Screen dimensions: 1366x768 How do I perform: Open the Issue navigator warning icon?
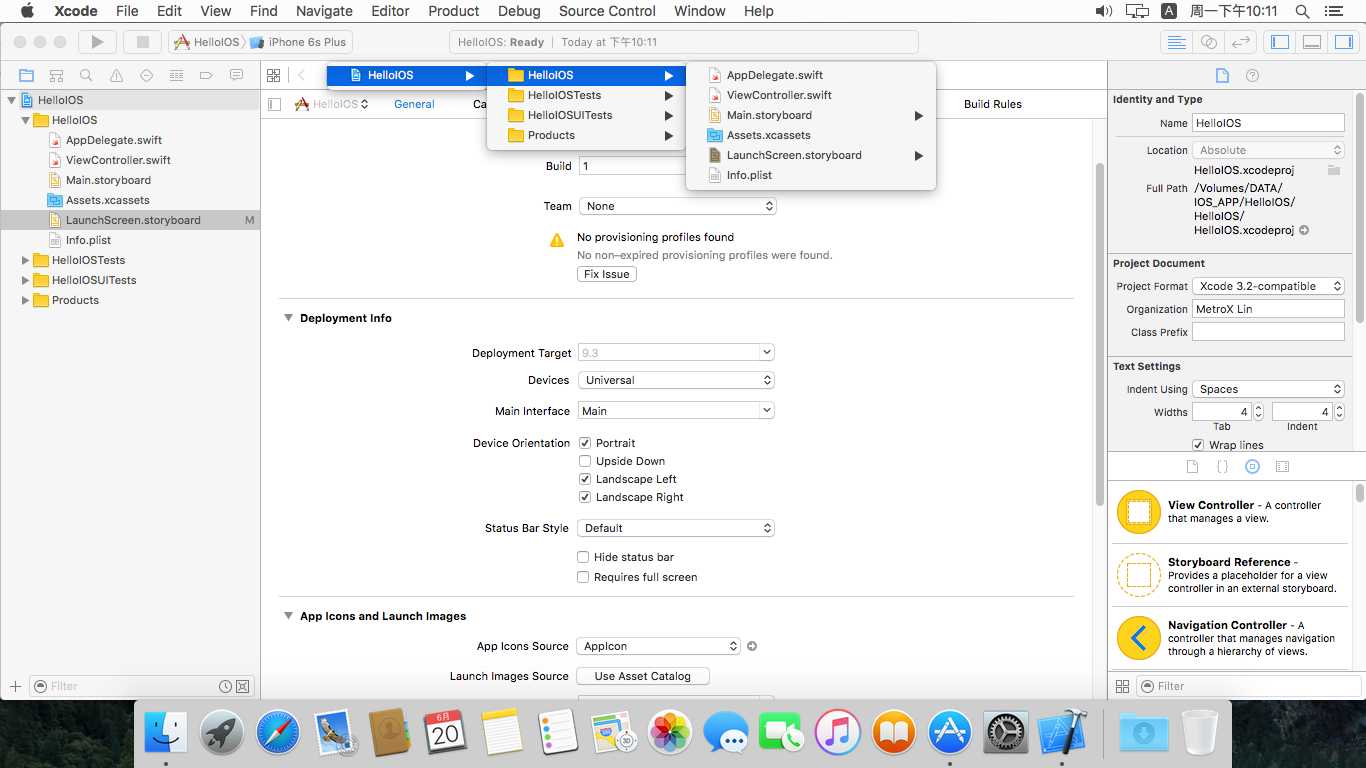116,75
